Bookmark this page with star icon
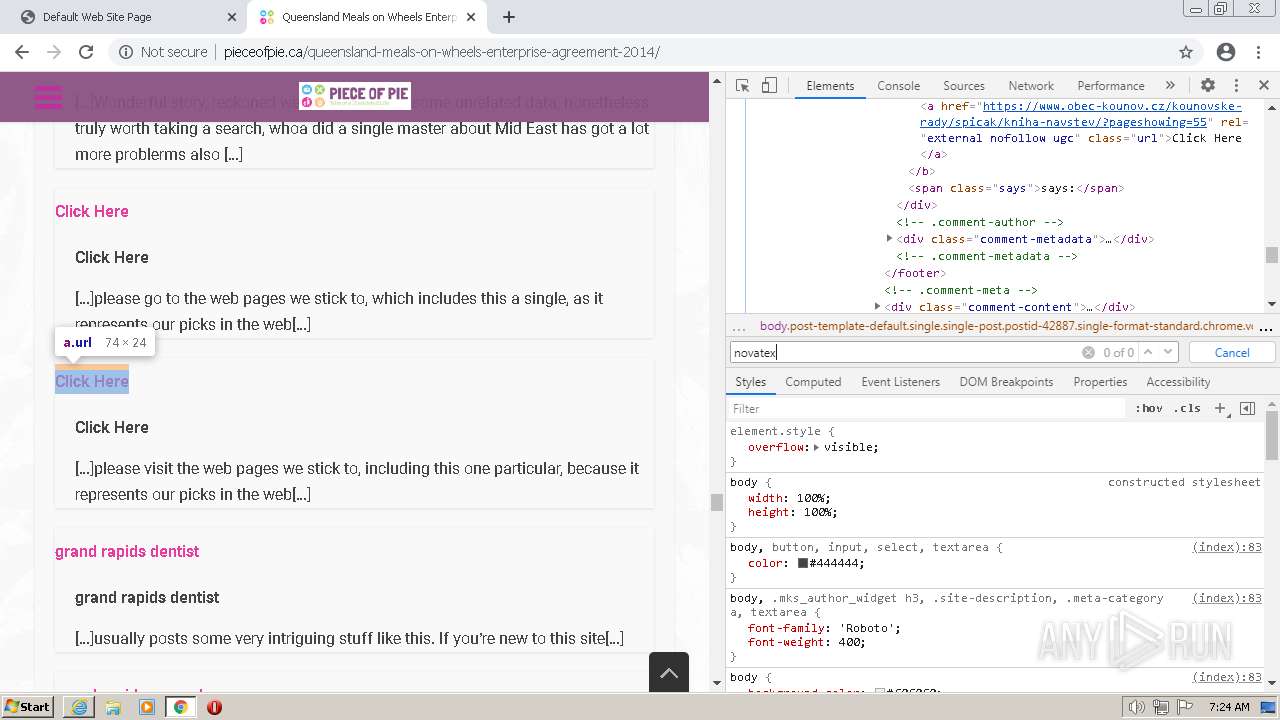 (1186, 52)
